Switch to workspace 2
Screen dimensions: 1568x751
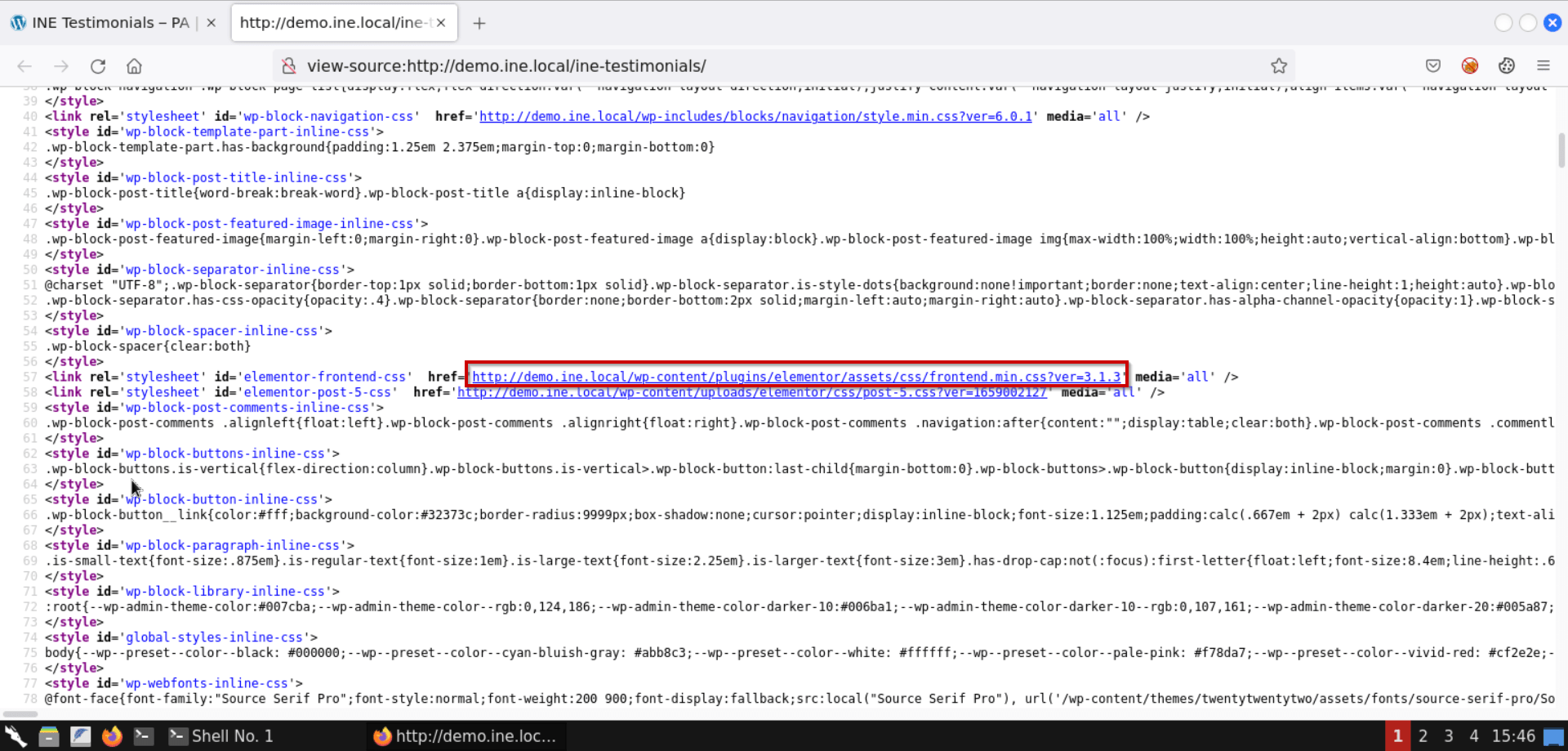click(x=1422, y=735)
